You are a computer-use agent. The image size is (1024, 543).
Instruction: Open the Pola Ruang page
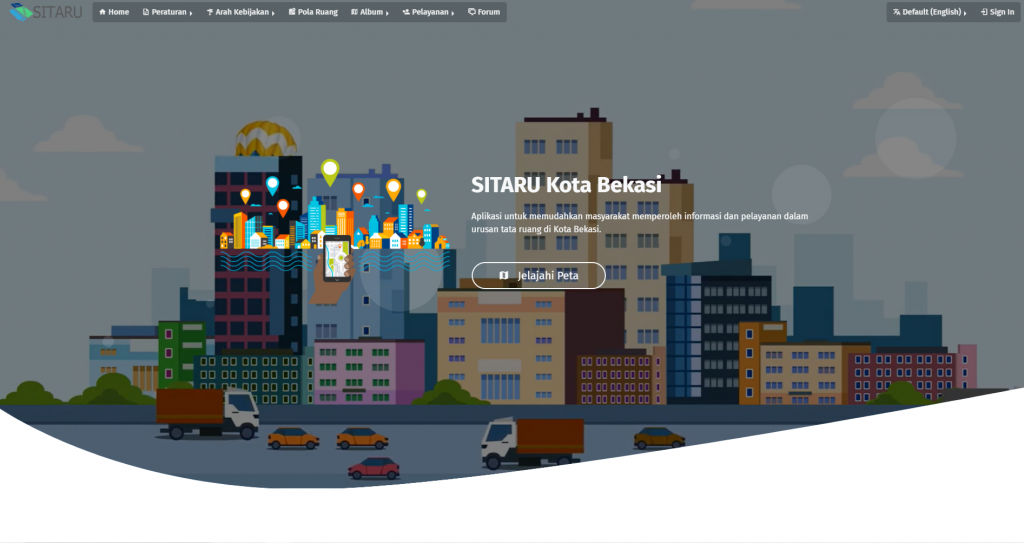(313, 12)
